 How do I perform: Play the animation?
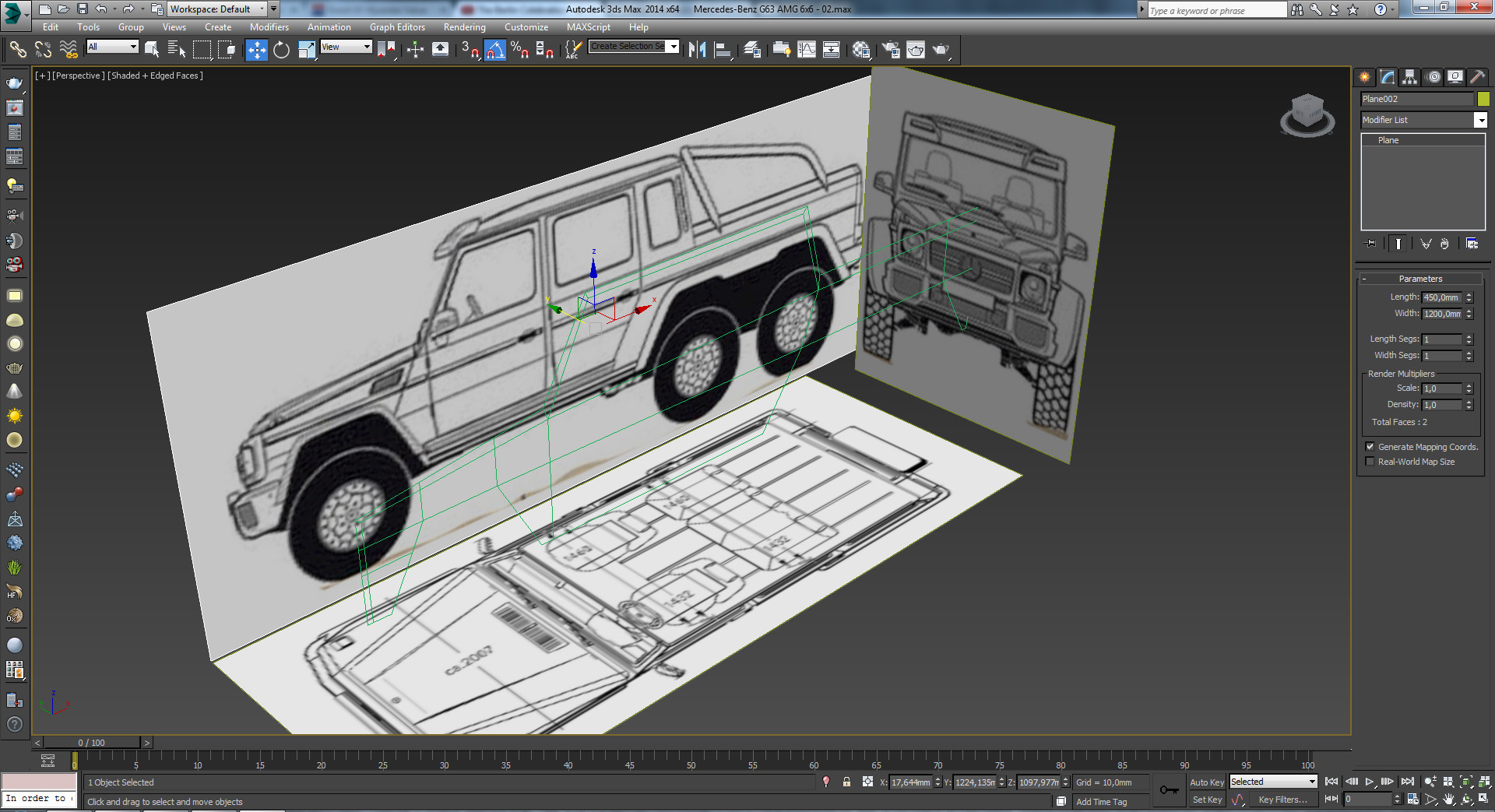[x=1369, y=782]
